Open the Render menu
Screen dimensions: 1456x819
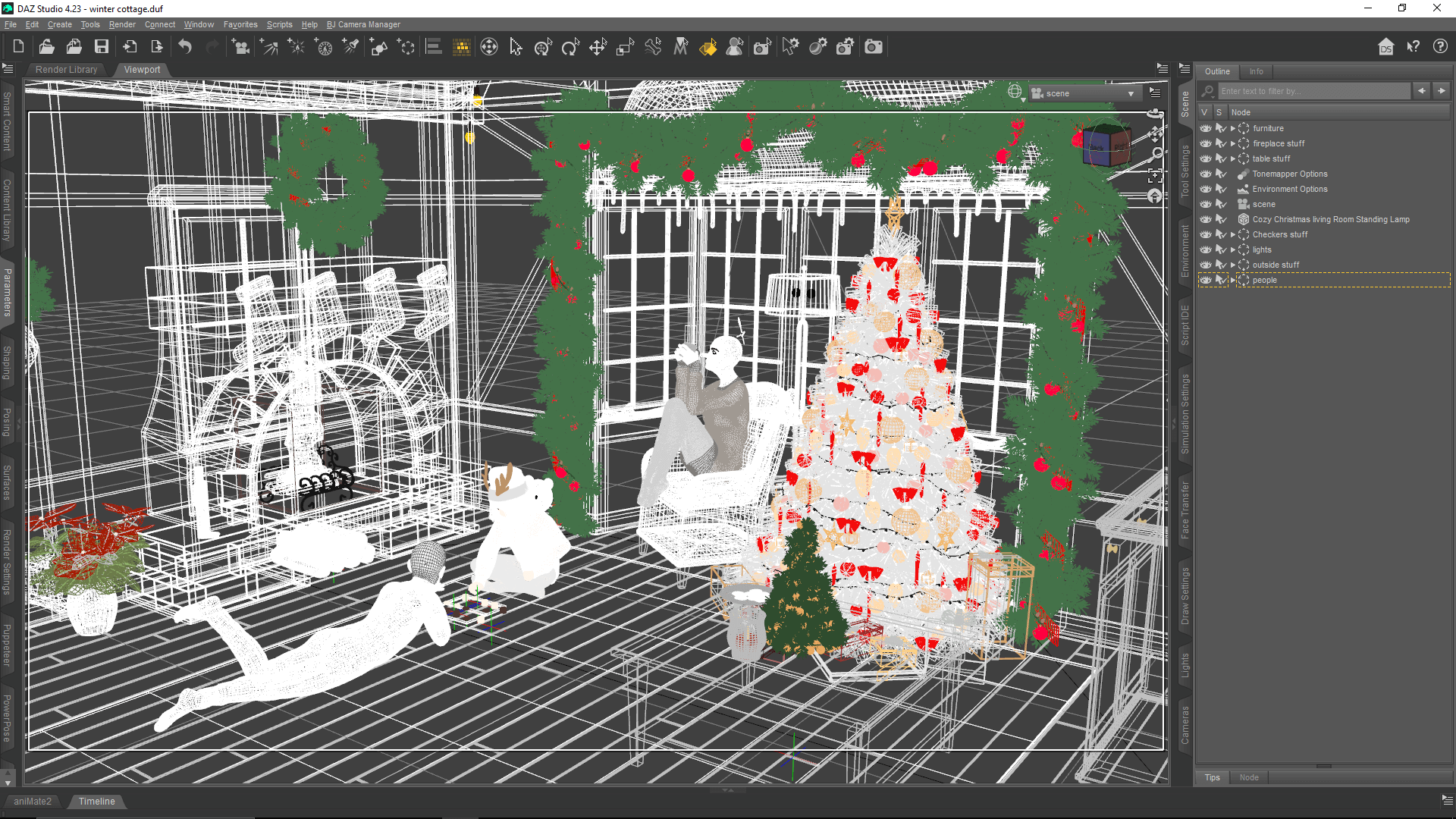tap(122, 24)
